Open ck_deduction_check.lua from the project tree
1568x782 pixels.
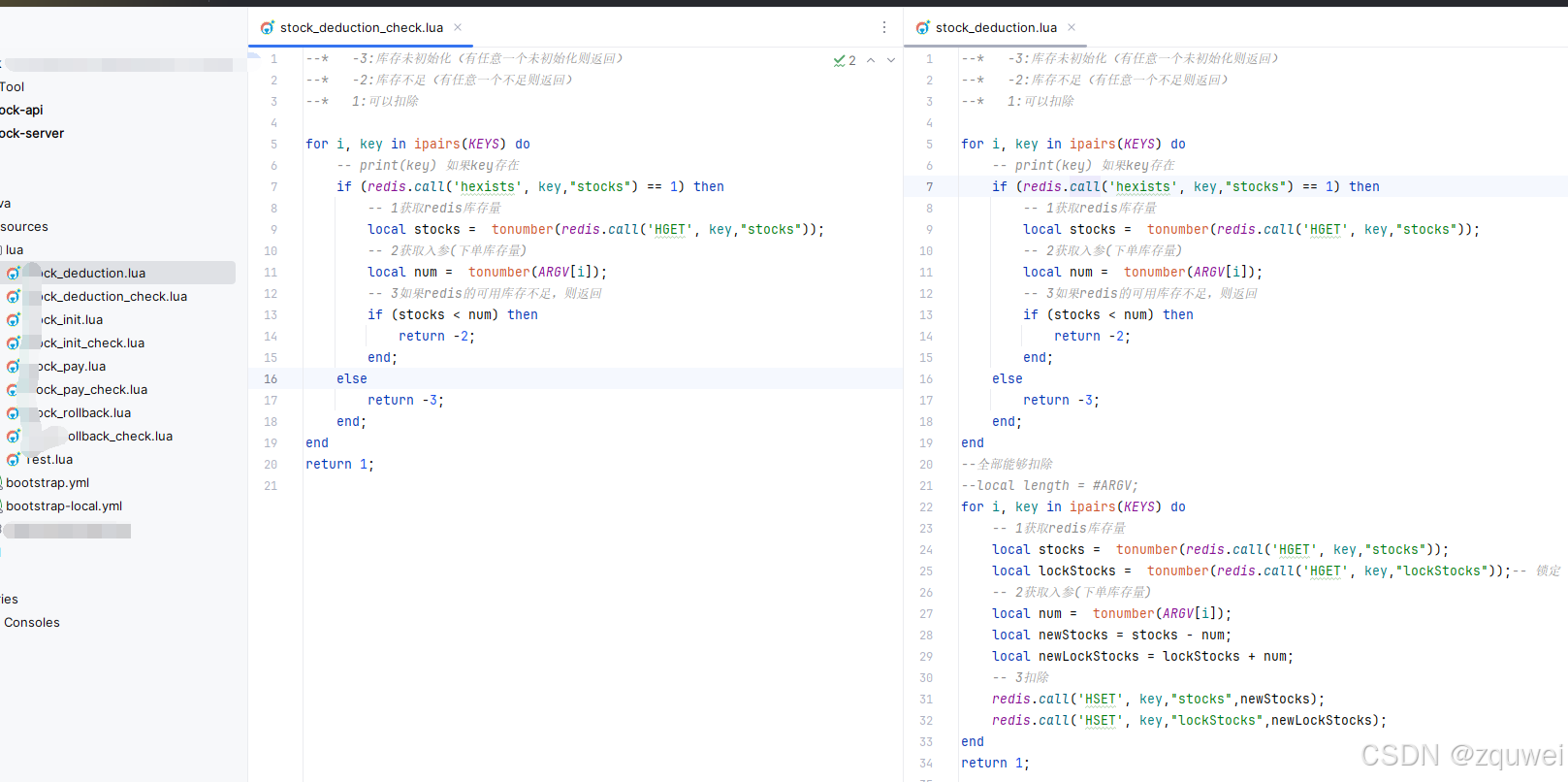coord(113,297)
